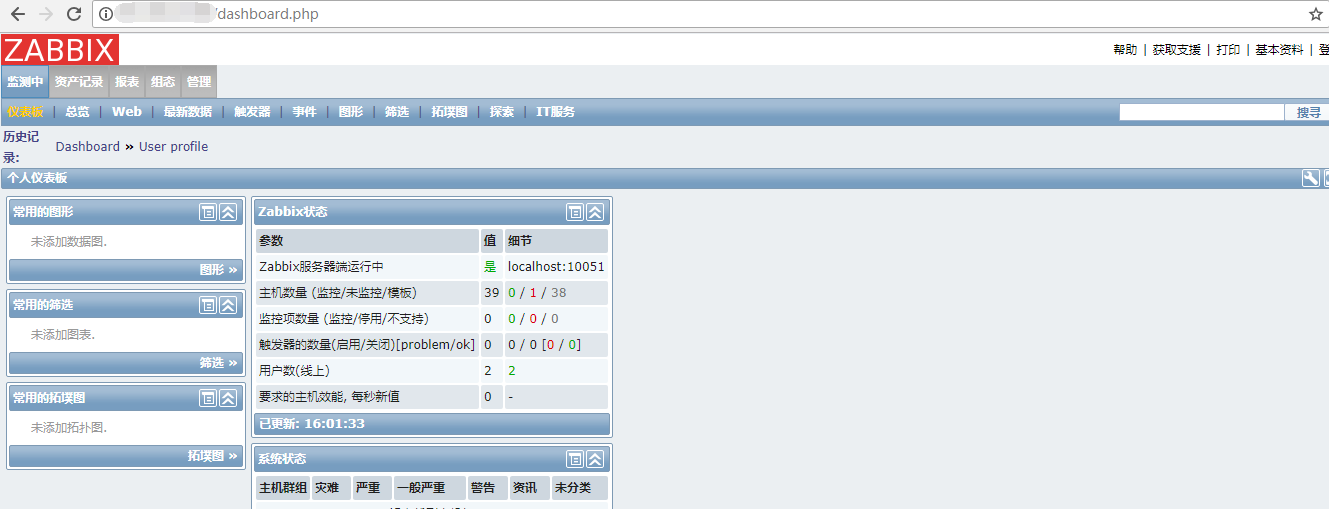Open User profile history breadcrumb

pos(174,146)
